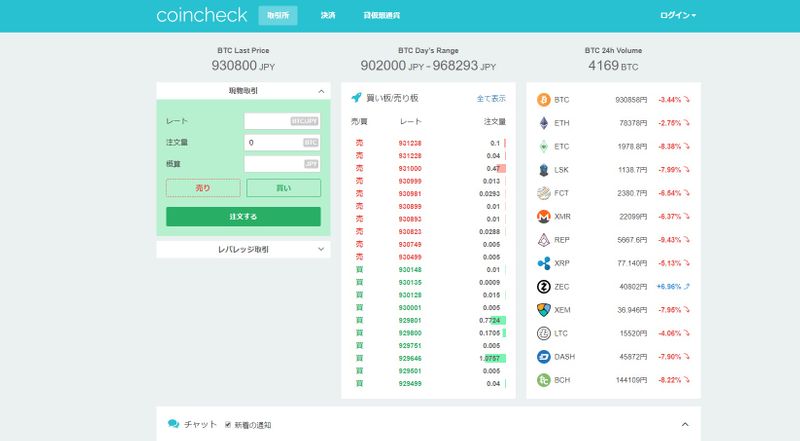The image size is (800, 441).
Task: Collapse the チャット section chevron
Action: (x=685, y=424)
